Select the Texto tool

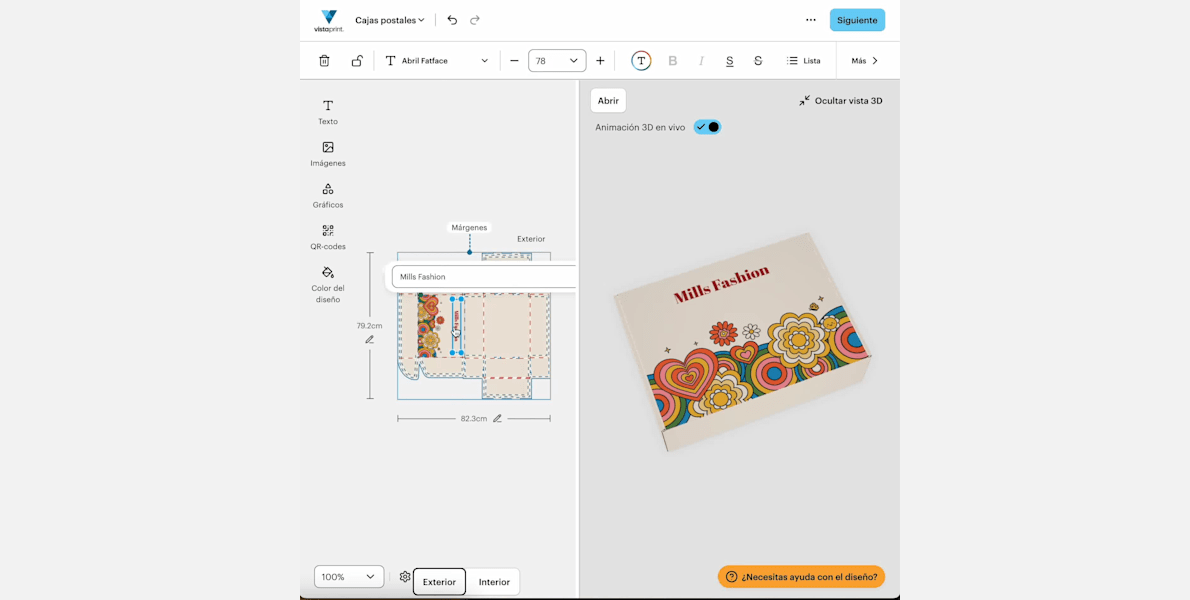(x=328, y=112)
